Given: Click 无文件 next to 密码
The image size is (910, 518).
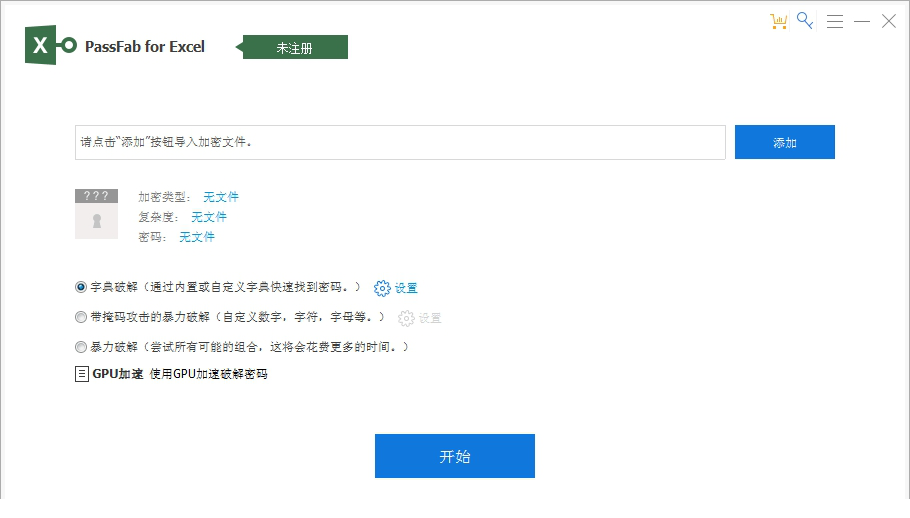Looking at the screenshot, I should tap(197, 237).
